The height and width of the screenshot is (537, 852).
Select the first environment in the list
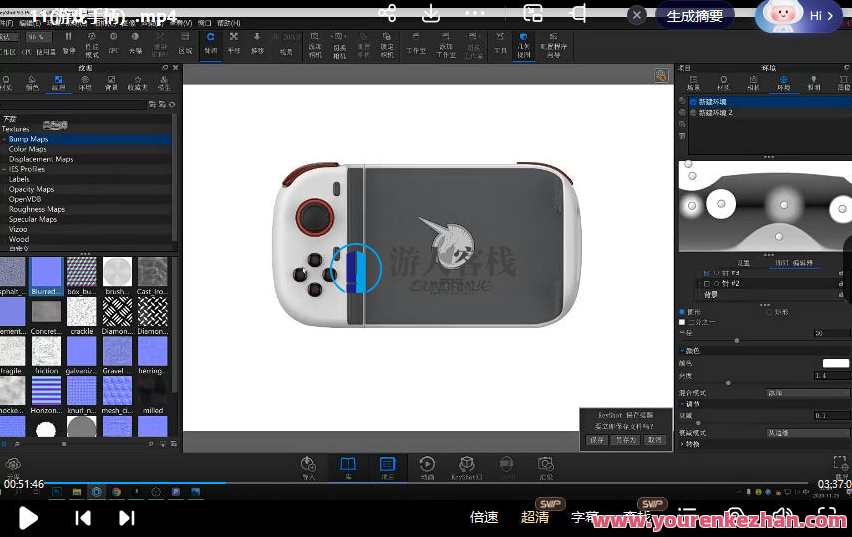pyautogui.click(x=713, y=102)
